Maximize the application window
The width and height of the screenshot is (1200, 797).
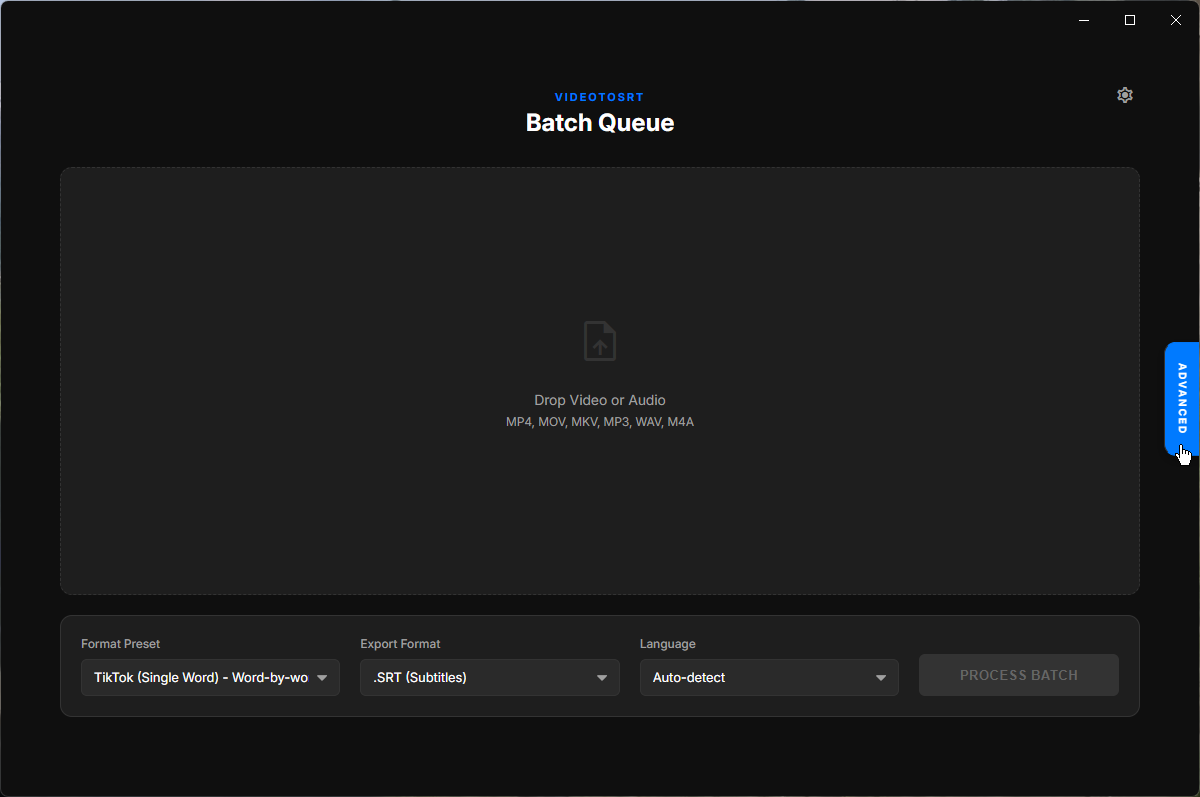click(x=1130, y=20)
